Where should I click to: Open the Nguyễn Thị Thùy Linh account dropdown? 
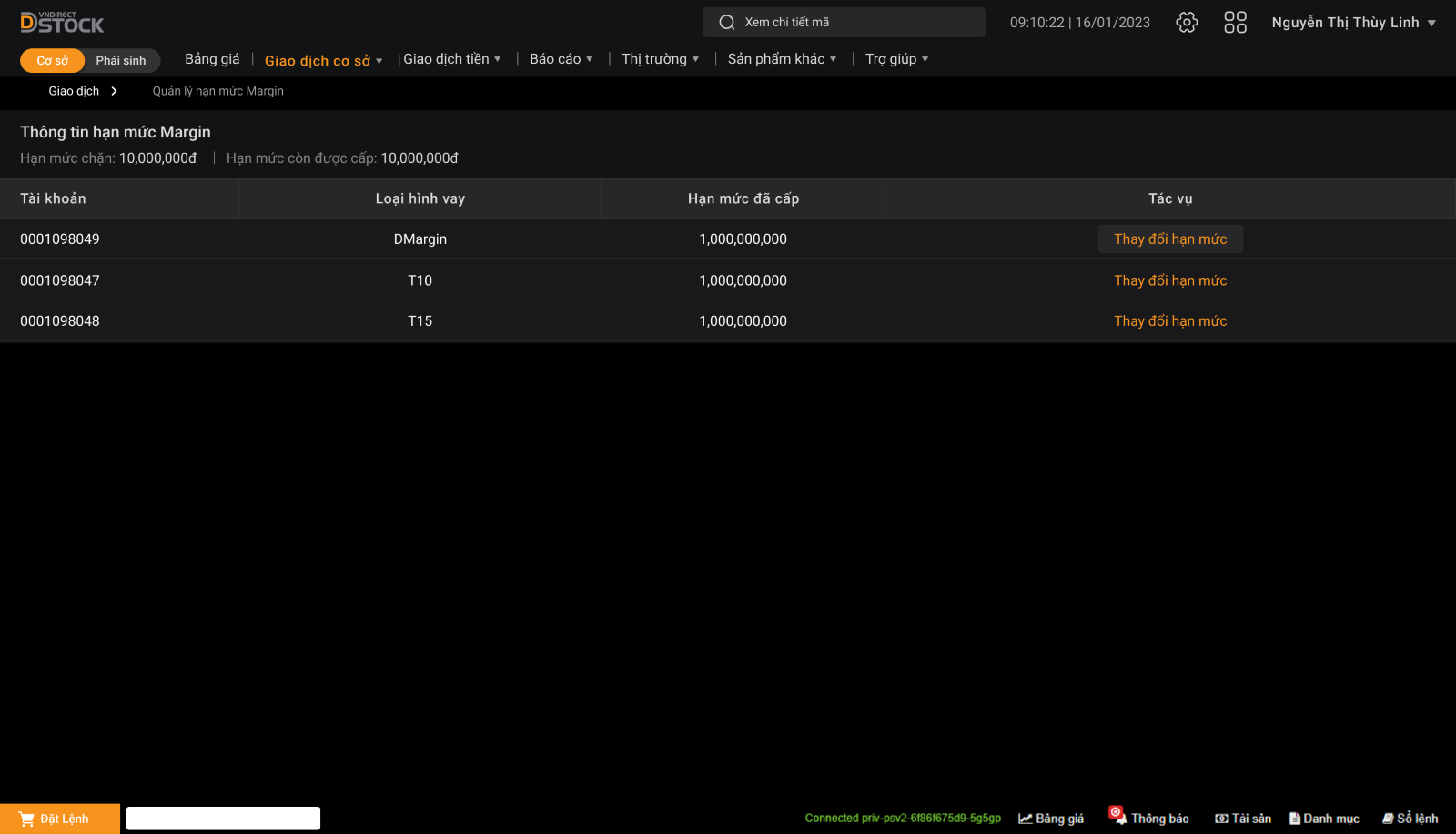(1353, 23)
